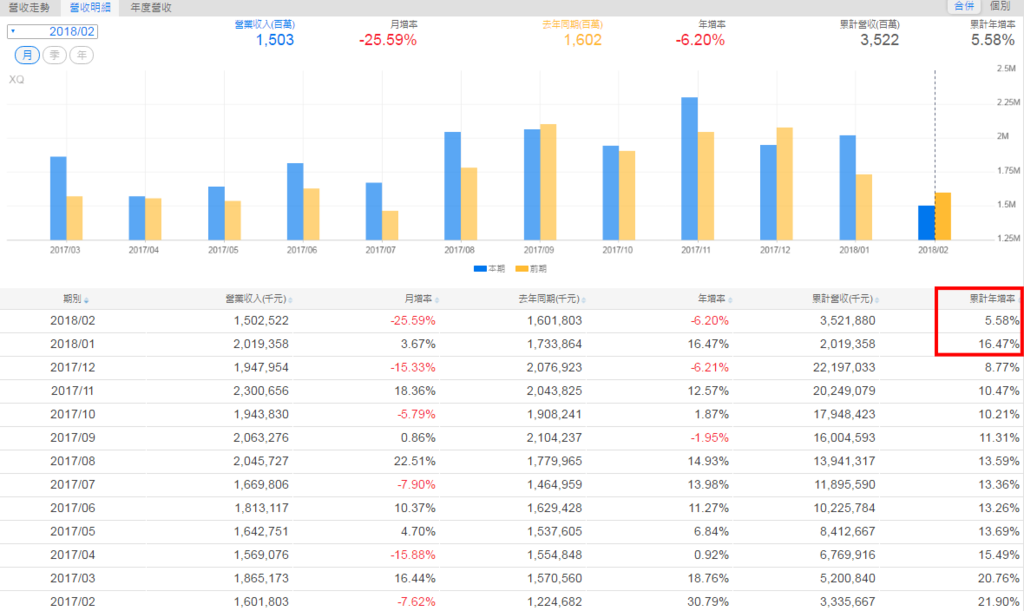Select the 年度營收 tab
The width and height of the screenshot is (1024, 611).
[151, 7]
